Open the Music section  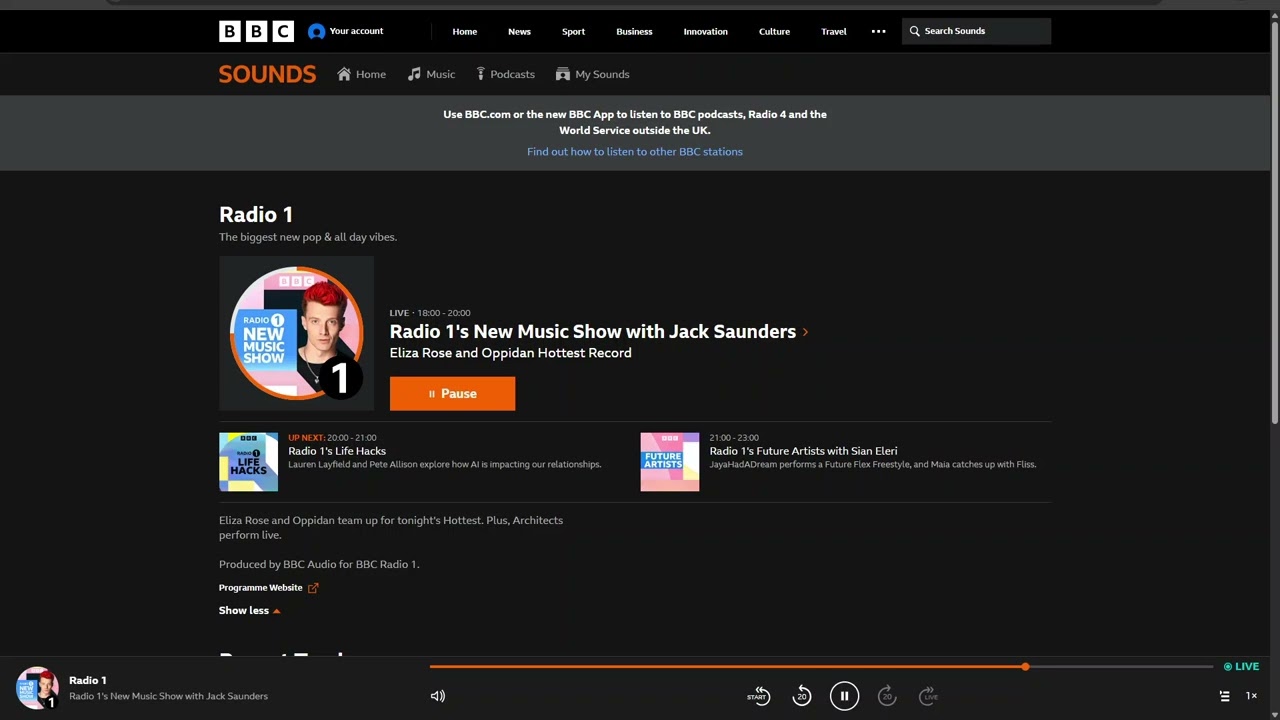[431, 74]
